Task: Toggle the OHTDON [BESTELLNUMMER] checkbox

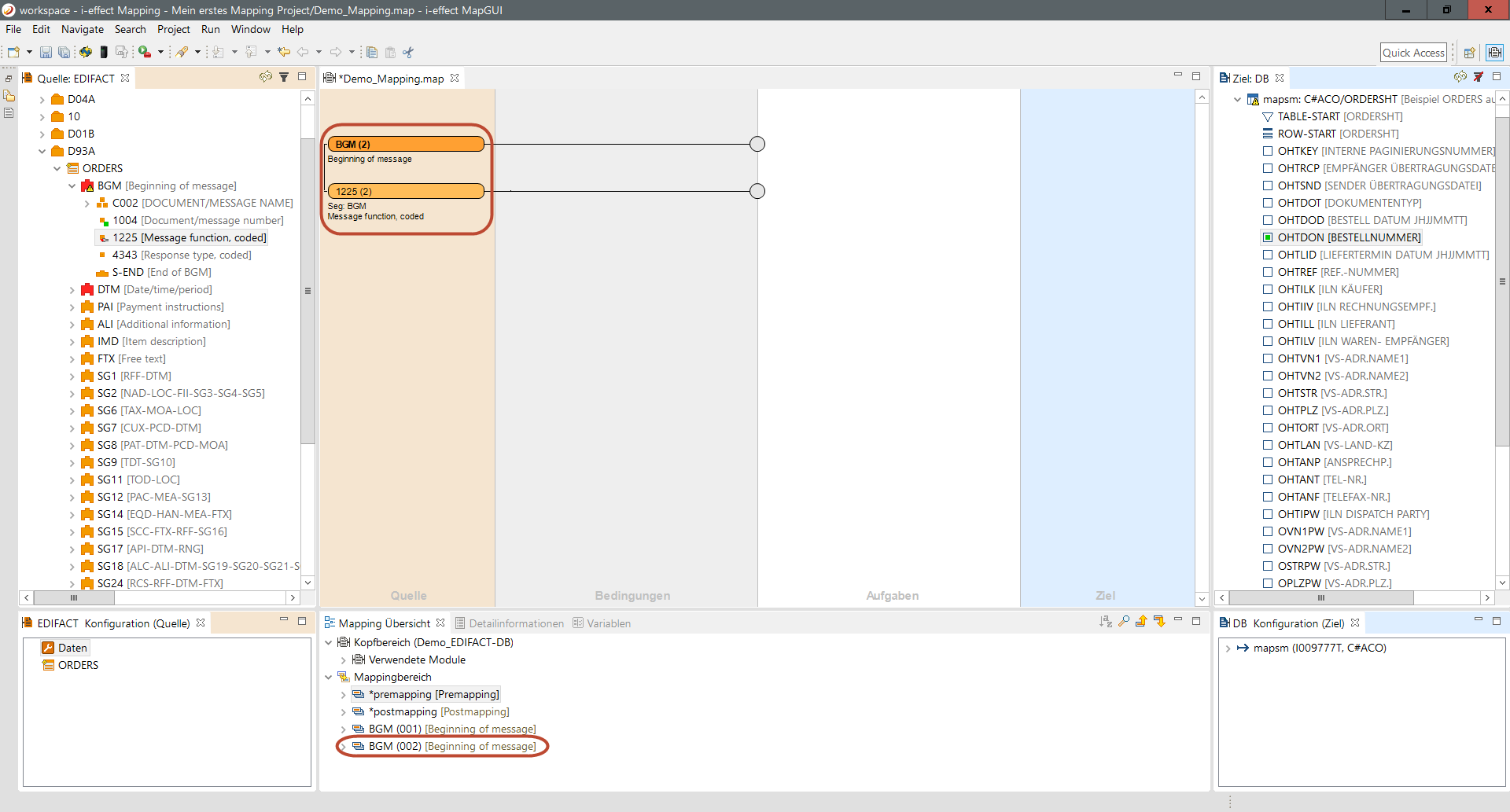Action: 1268,237
